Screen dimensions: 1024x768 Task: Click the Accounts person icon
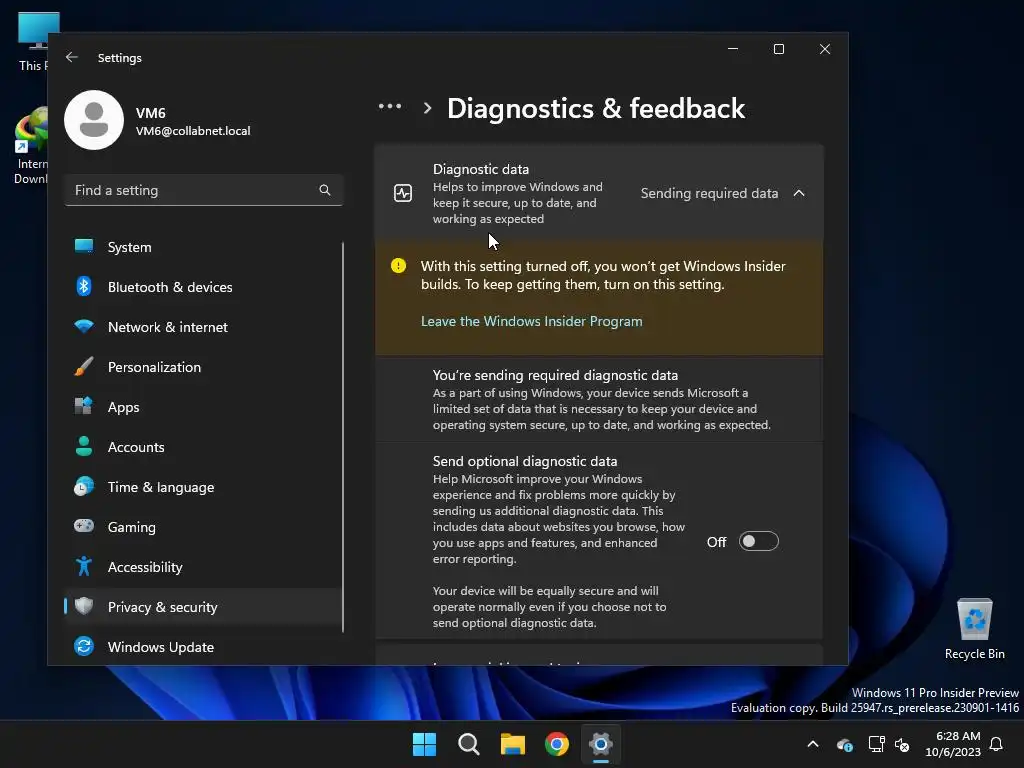(x=84, y=446)
